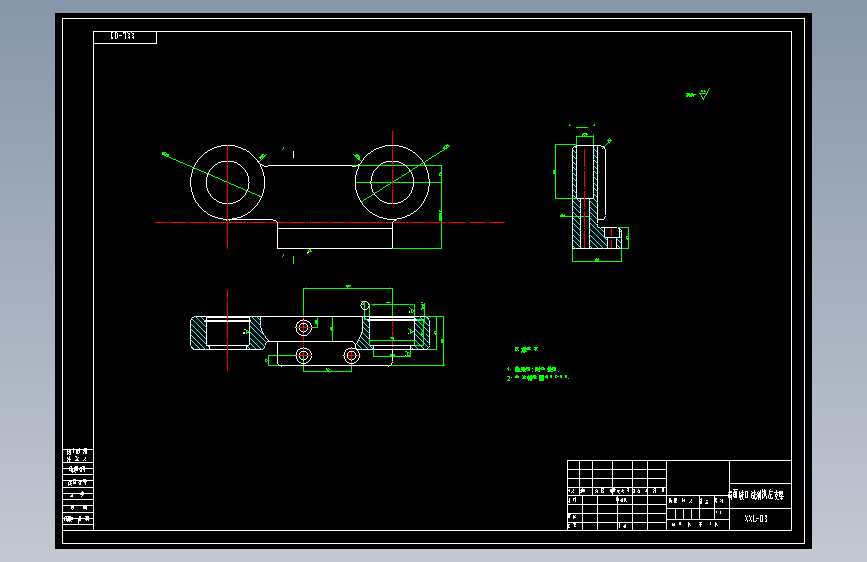
Task: Select the right large circular boss in top view
Action: pos(392,182)
